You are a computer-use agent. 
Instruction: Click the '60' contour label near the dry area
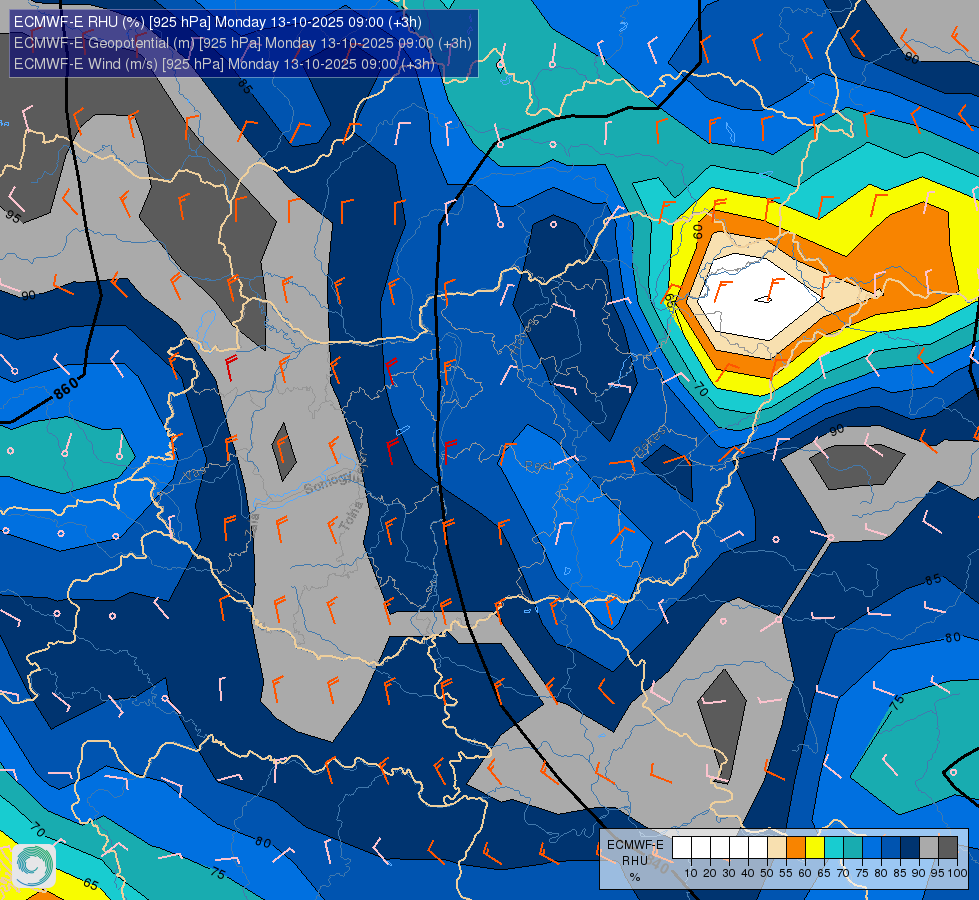(697, 232)
